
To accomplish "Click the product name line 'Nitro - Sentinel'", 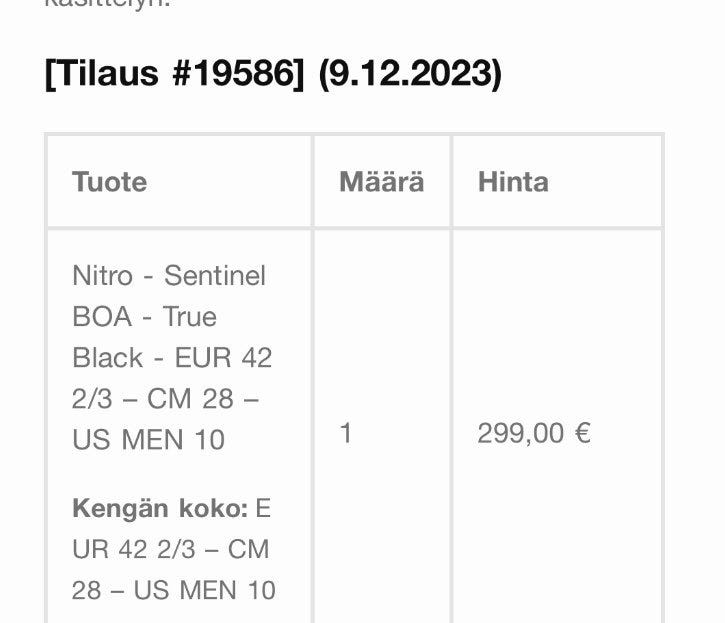I will click(169, 275).
